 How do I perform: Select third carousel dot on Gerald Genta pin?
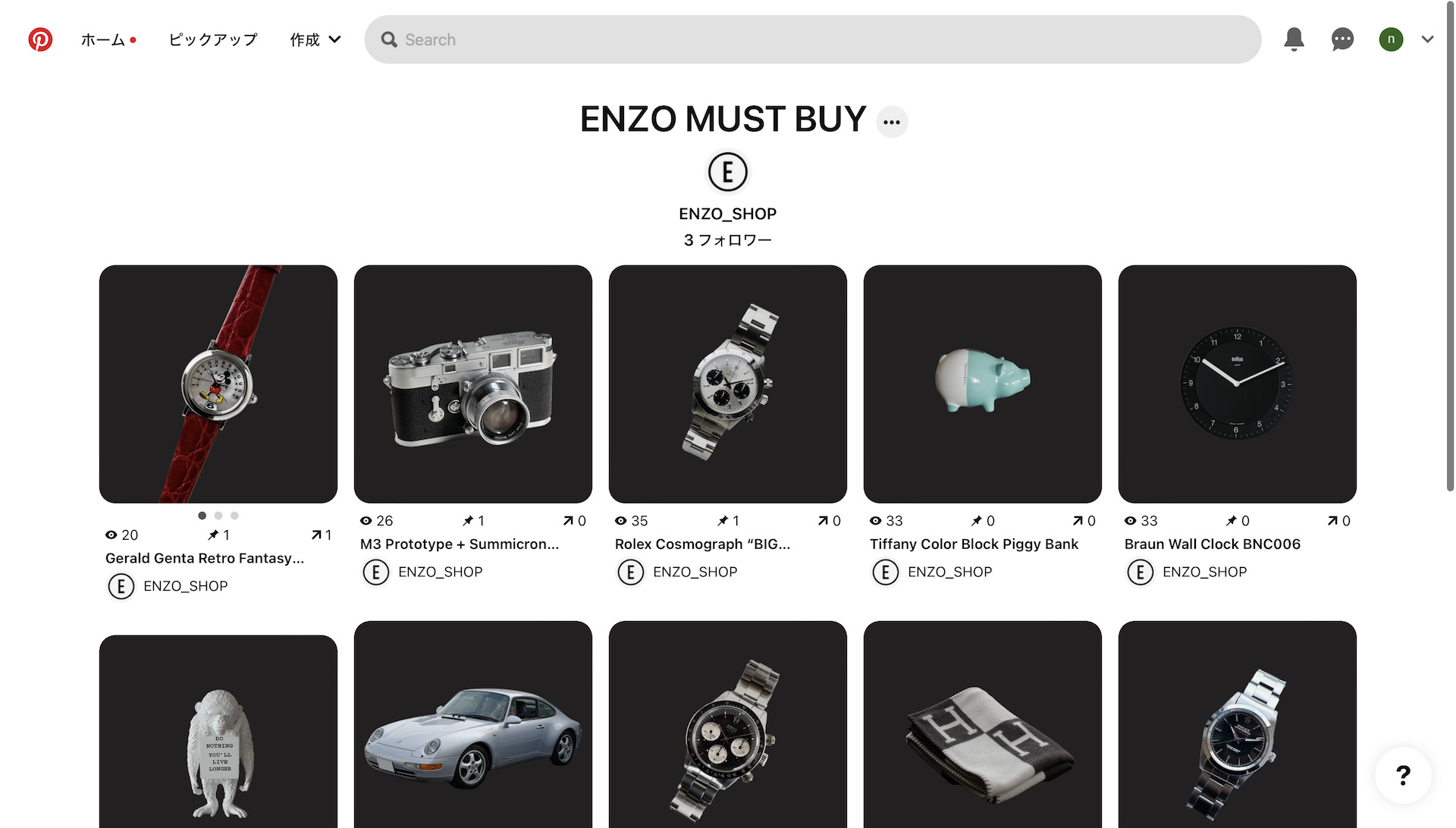[x=235, y=516]
